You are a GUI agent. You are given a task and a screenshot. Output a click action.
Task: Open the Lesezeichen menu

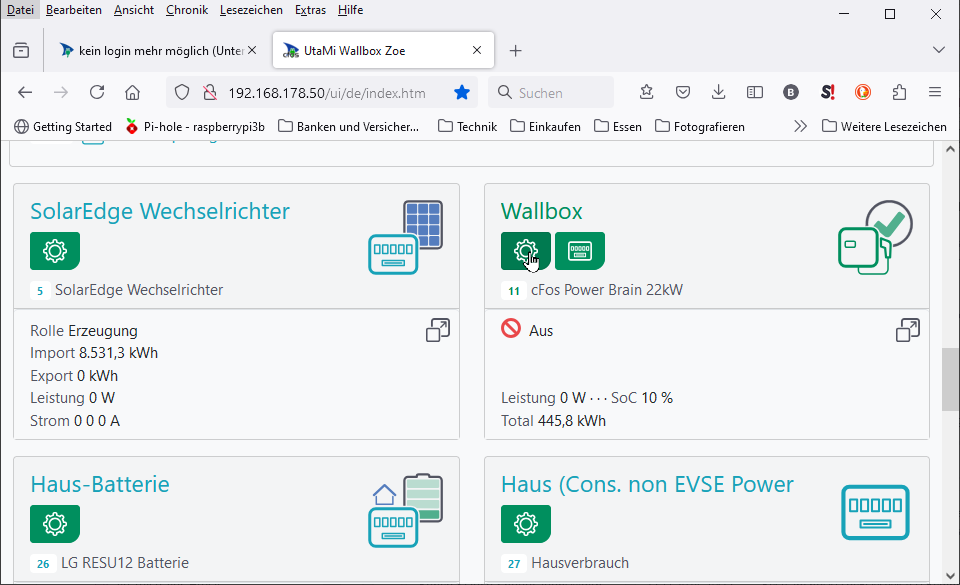click(251, 10)
